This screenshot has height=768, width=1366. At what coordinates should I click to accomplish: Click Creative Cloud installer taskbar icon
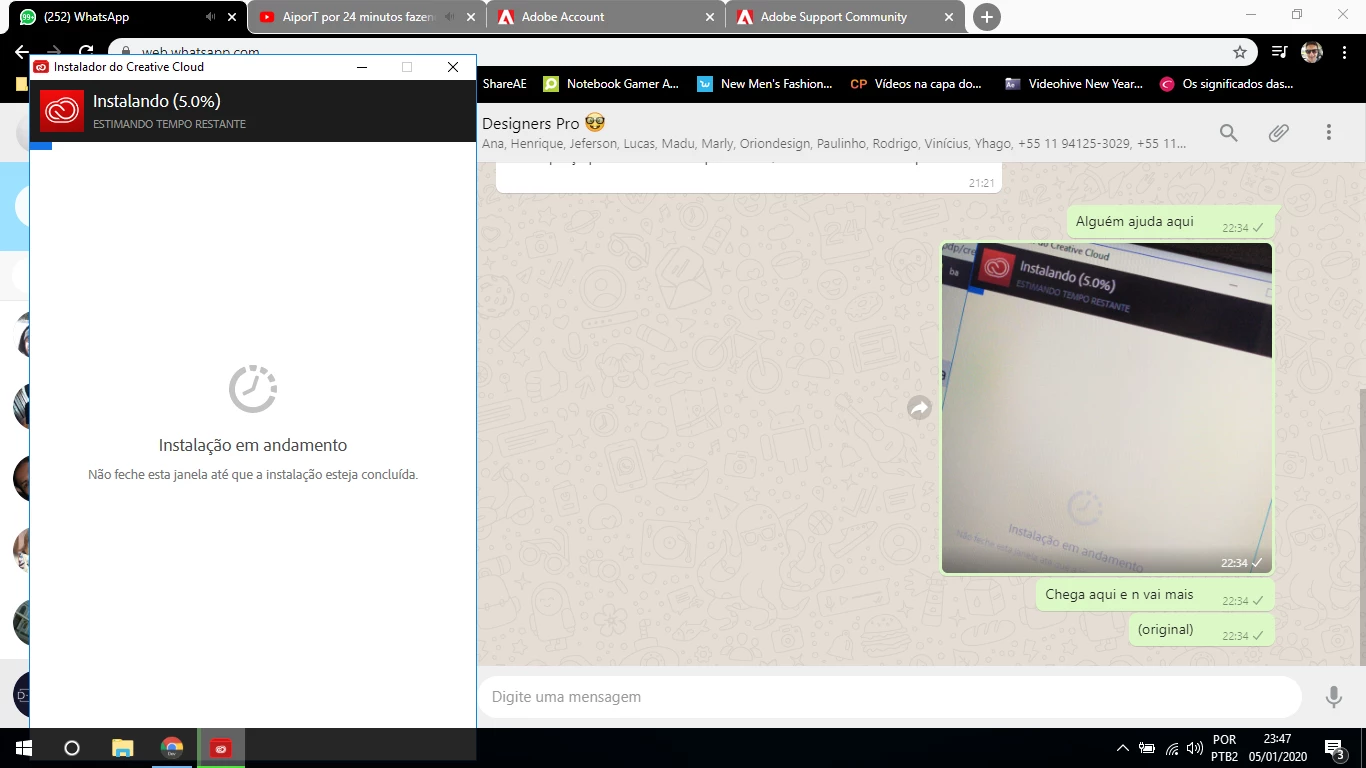pyautogui.click(x=221, y=748)
